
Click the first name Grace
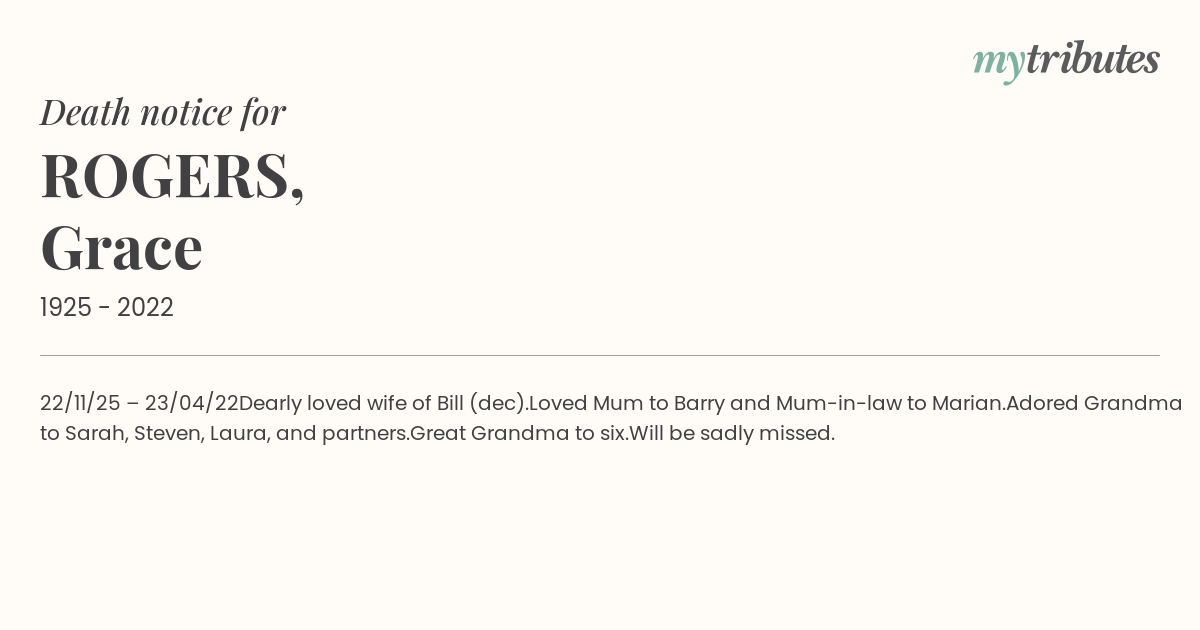pyautogui.click(x=121, y=247)
